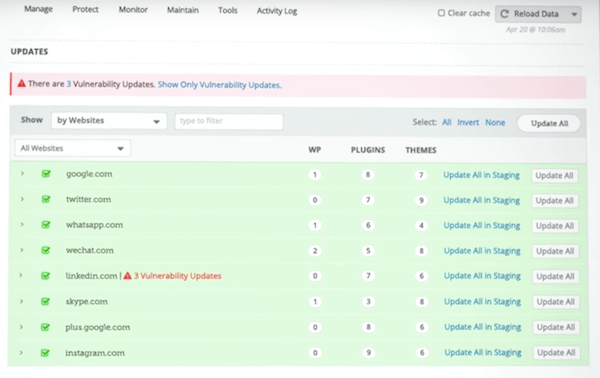Screen dimensions: 600x378
Task: Click Update All in Staging for google.com
Action: 481,175
